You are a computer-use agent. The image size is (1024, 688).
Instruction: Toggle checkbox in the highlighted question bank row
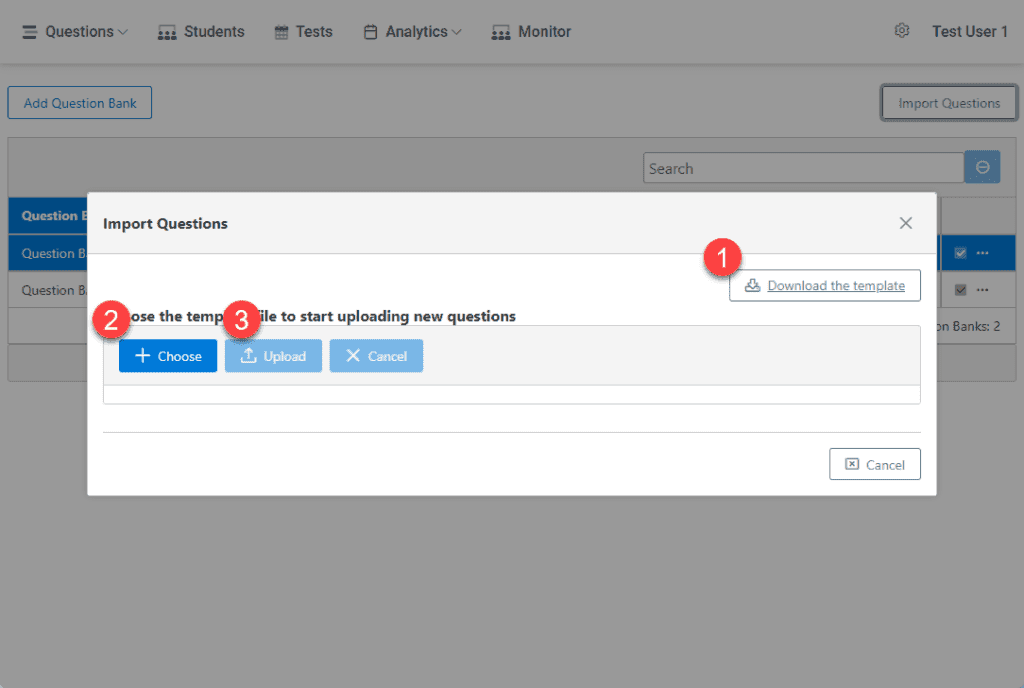point(960,253)
